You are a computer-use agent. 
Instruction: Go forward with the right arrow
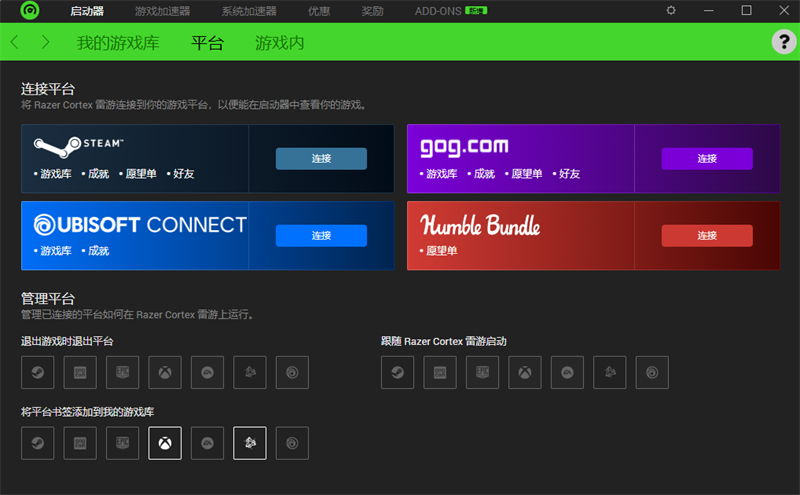pyautogui.click(x=45, y=42)
